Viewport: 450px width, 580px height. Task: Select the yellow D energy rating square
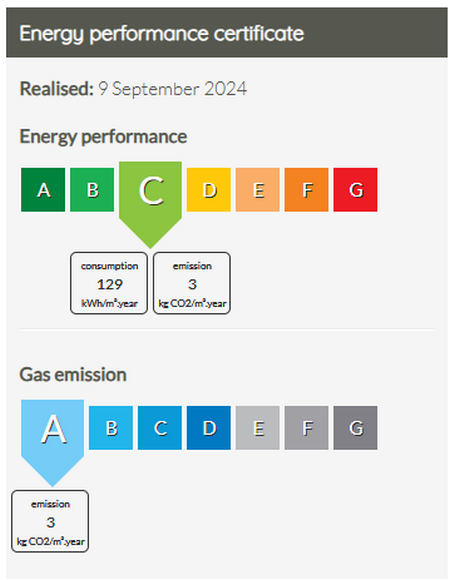click(209, 190)
